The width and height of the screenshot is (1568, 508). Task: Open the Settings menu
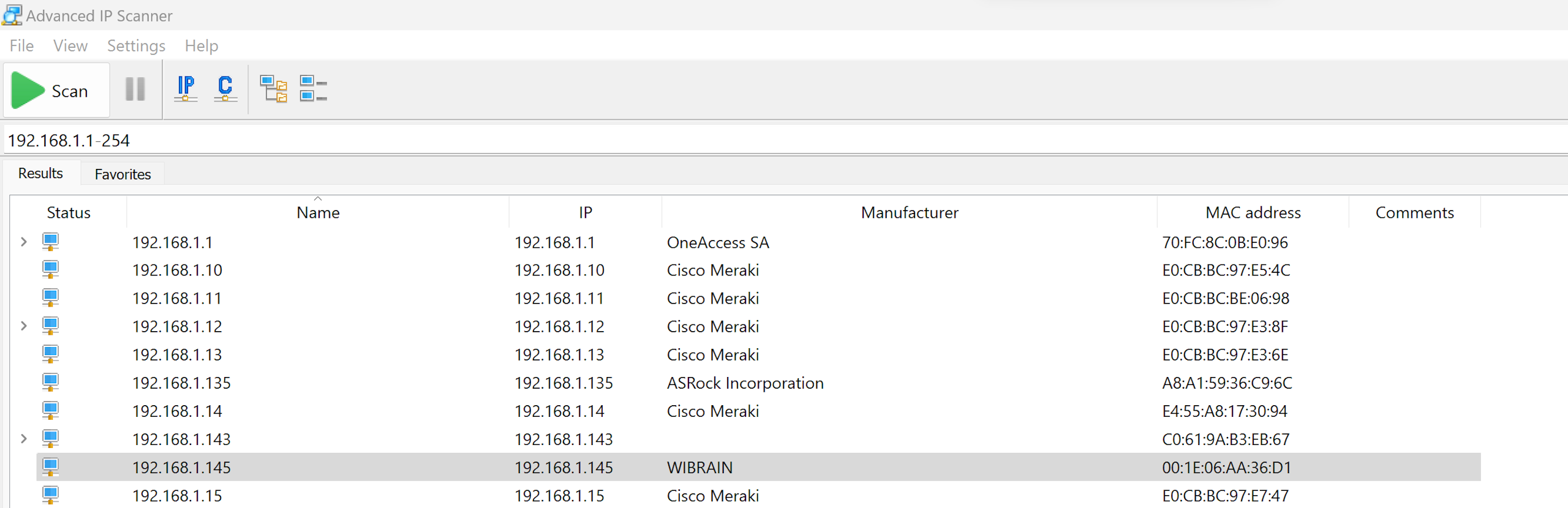click(x=136, y=46)
